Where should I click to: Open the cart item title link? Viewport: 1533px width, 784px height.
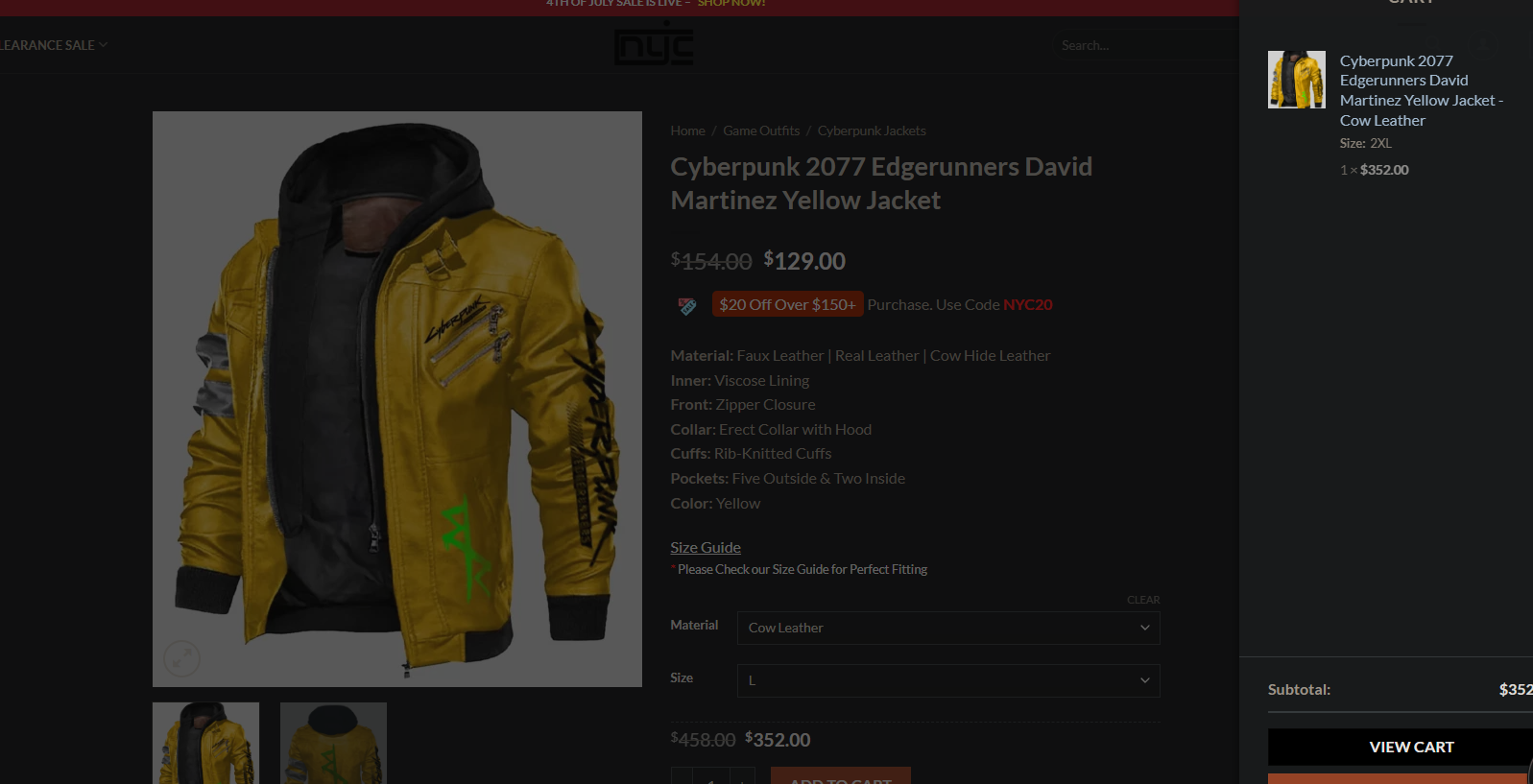tap(1422, 90)
